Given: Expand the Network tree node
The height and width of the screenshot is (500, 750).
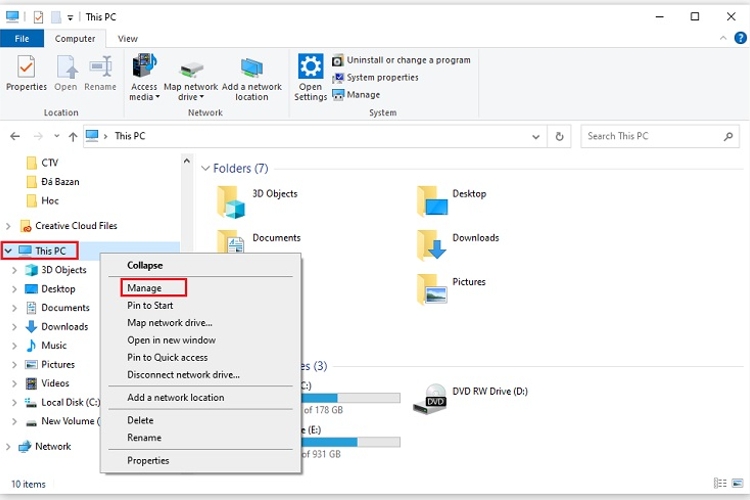Looking at the screenshot, I should click(8, 447).
